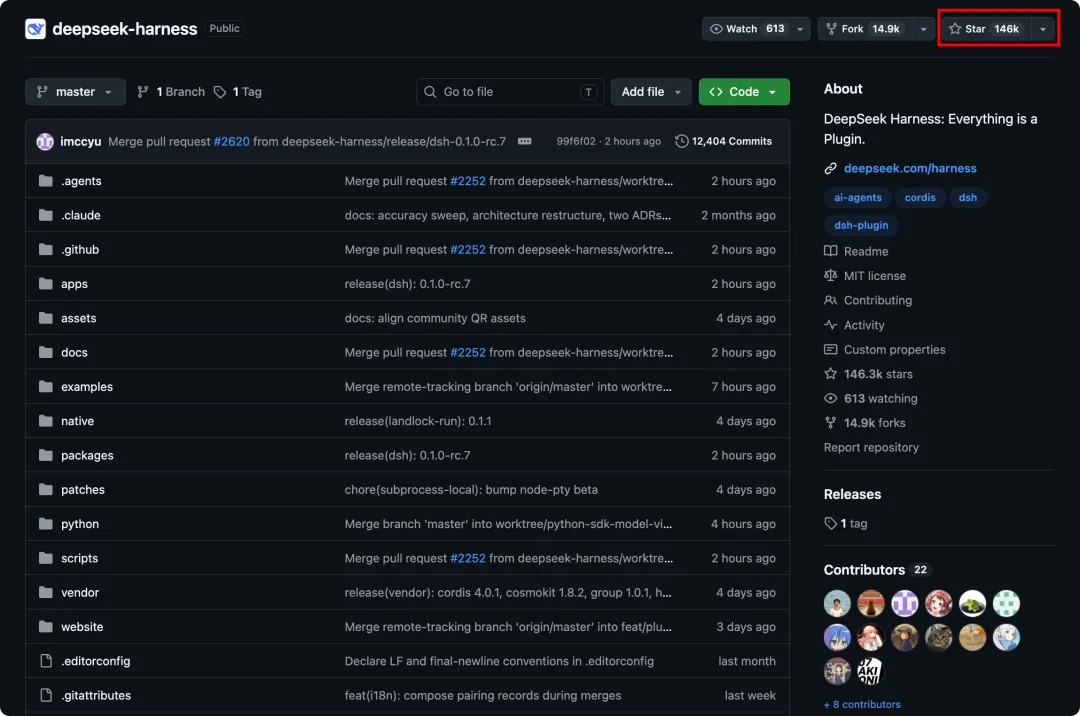Open 'chore(subprocess-local): bump node-pty beta' commit

[471, 489]
